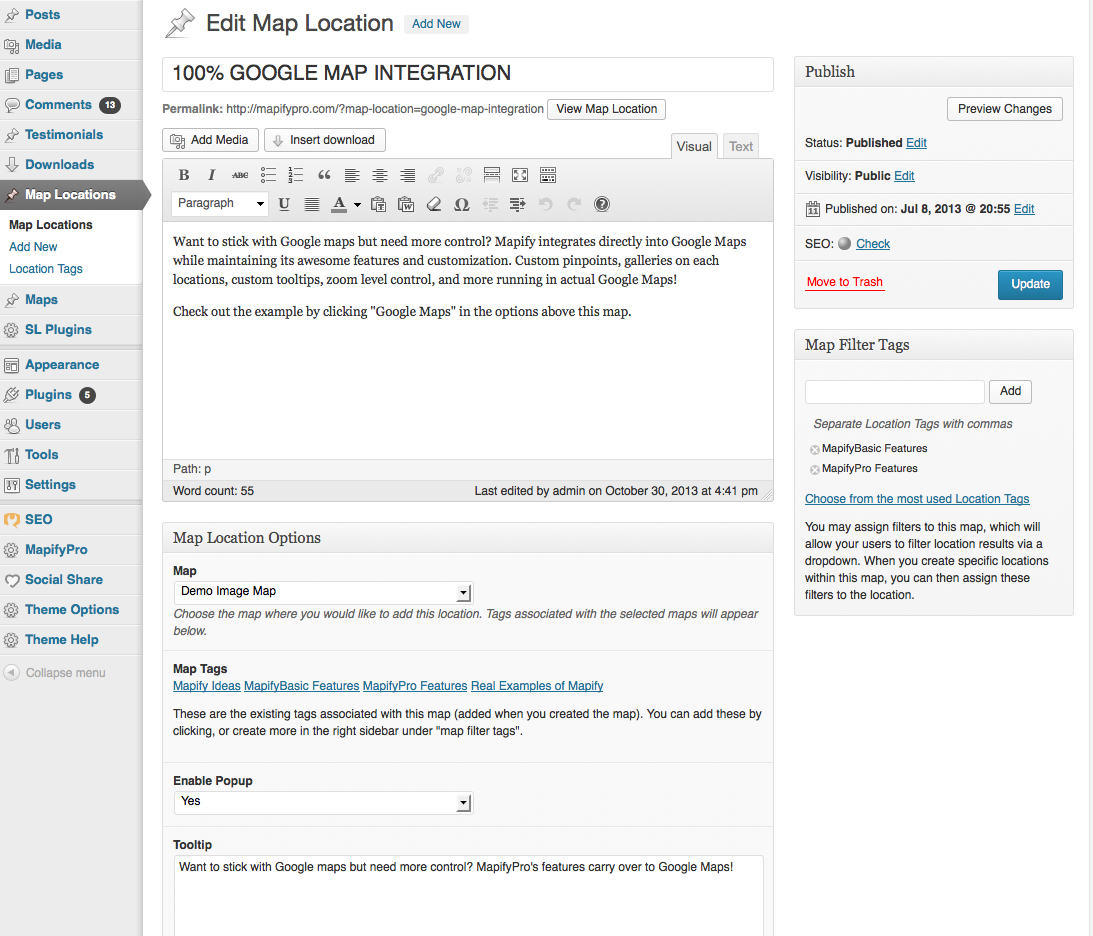Click into Map Filter Tags input
Screen dimensions: 1093x936
[x=895, y=392]
